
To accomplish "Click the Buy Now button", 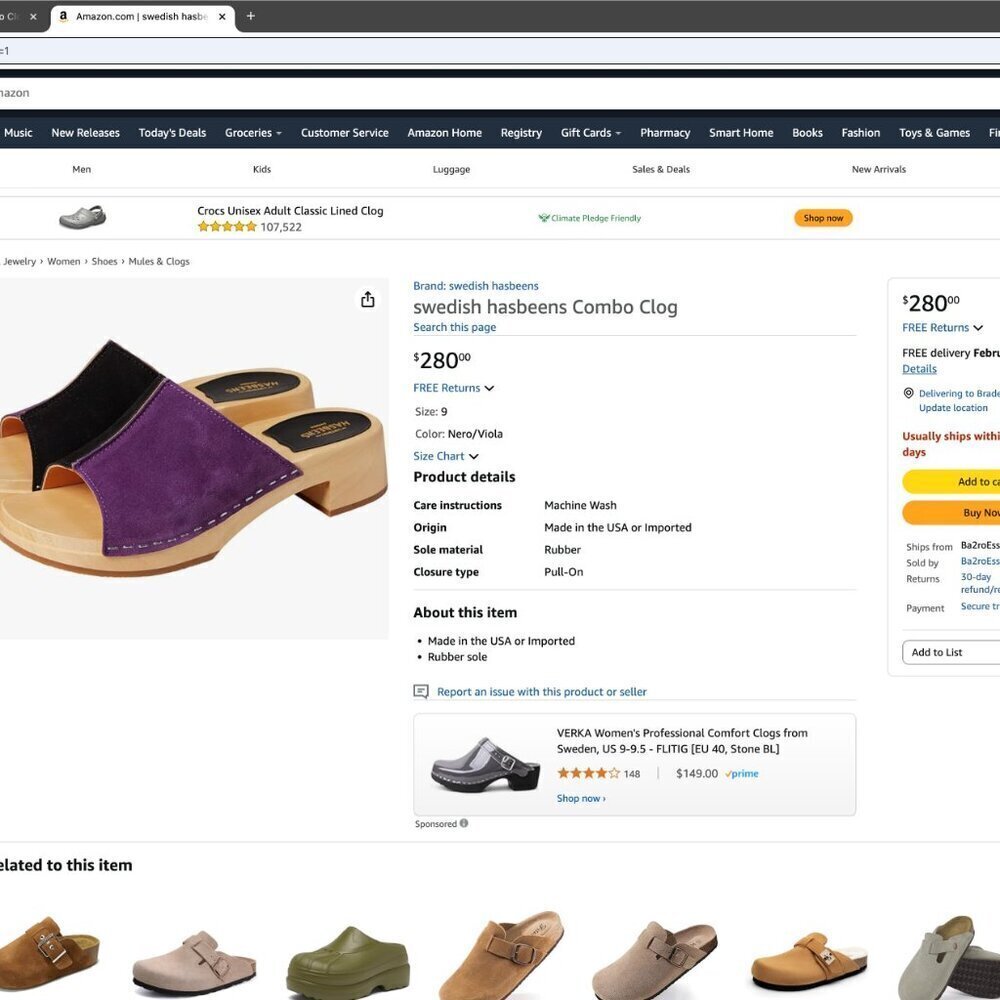I will (951, 513).
